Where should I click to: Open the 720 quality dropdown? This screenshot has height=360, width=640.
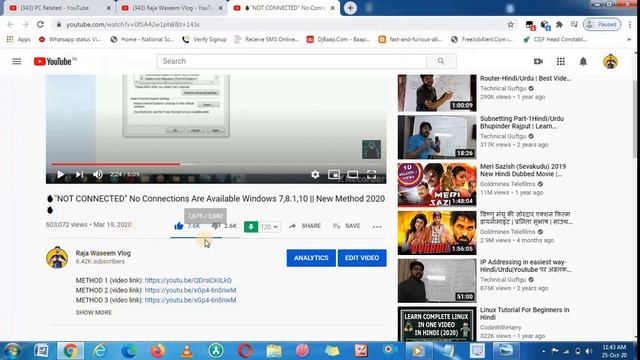click(269, 227)
